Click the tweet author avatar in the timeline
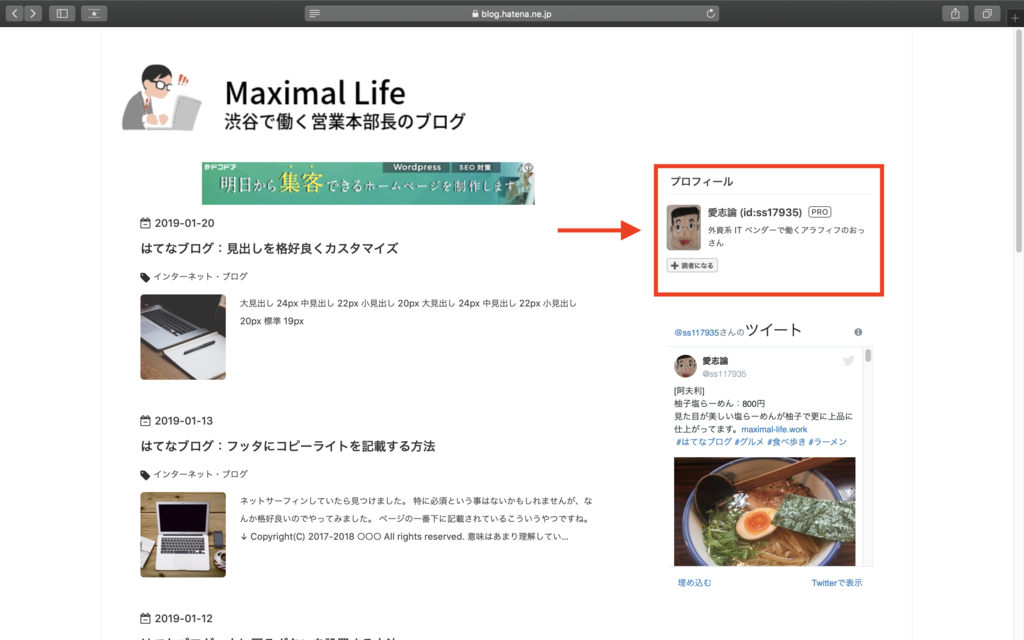This screenshot has width=1024, height=640. pos(685,366)
